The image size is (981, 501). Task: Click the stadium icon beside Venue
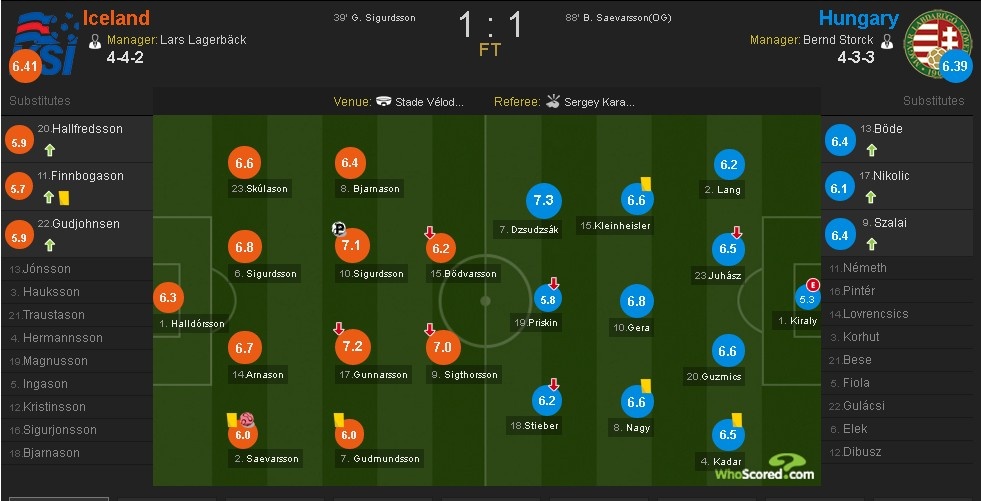[x=383, y=101]
